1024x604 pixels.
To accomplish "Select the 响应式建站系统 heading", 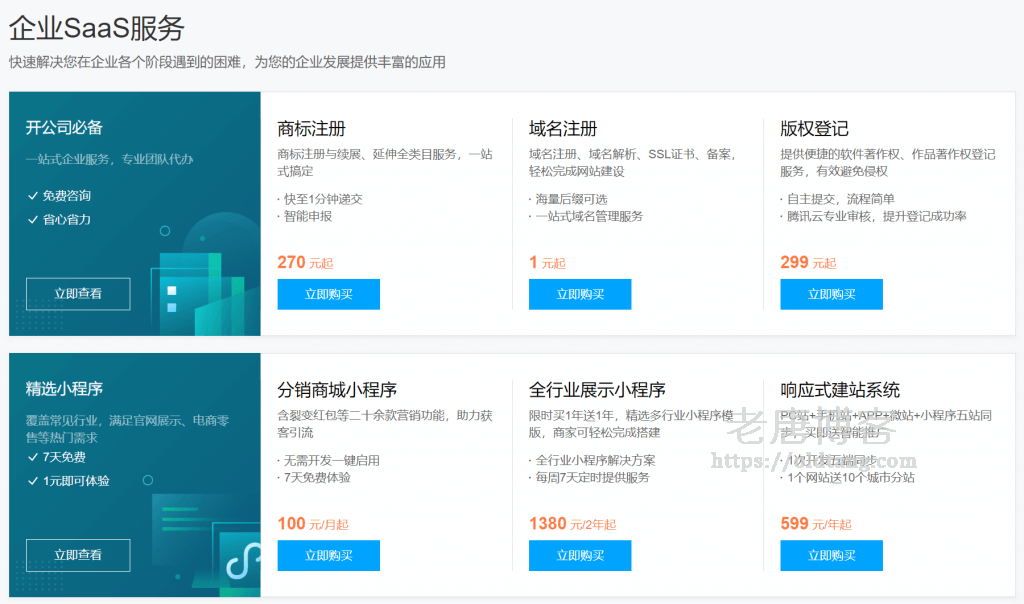I will [x=840, y=390].
